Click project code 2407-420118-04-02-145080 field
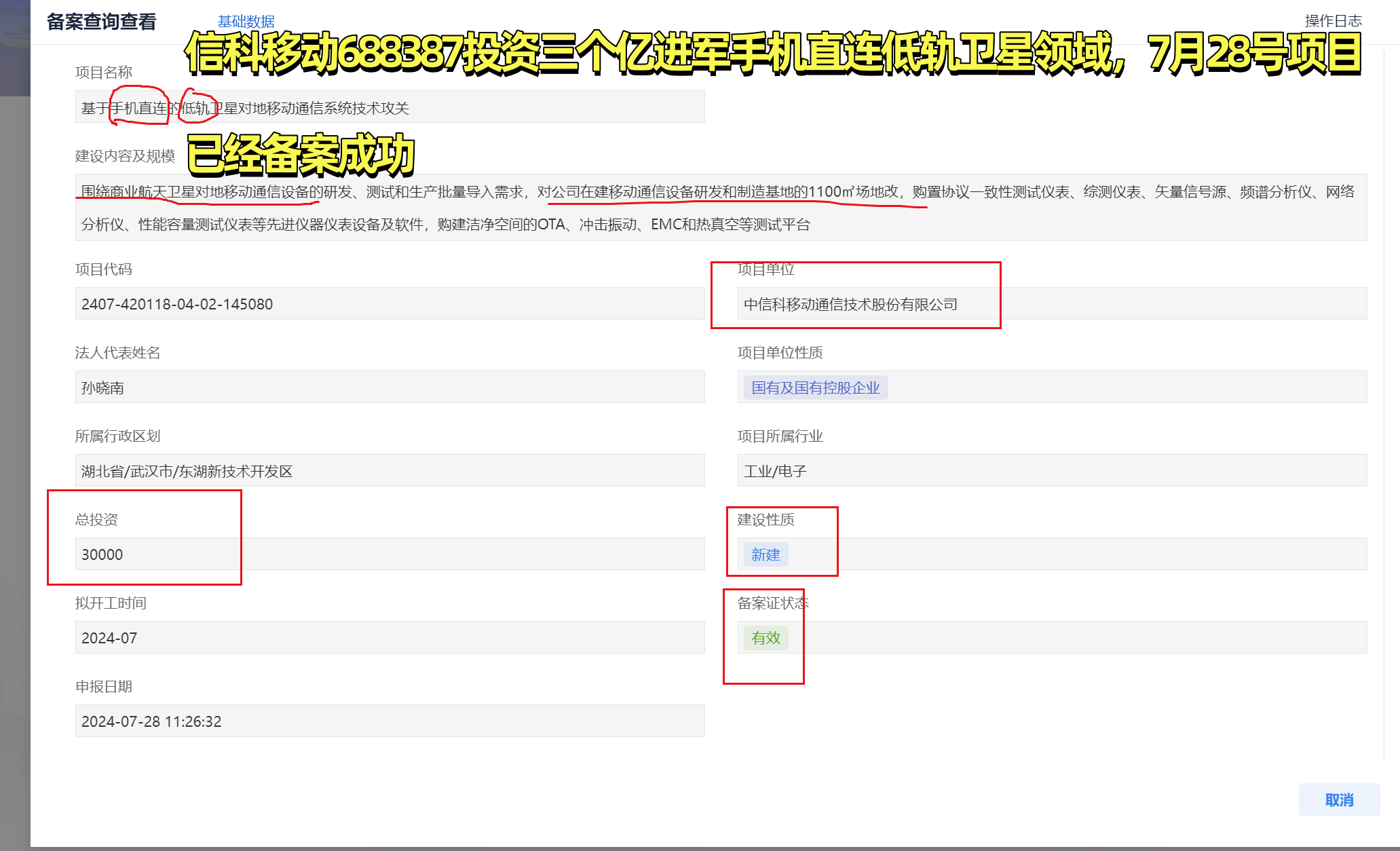Viewport: 1400px width, 851px height. click(x=390, y=303)
